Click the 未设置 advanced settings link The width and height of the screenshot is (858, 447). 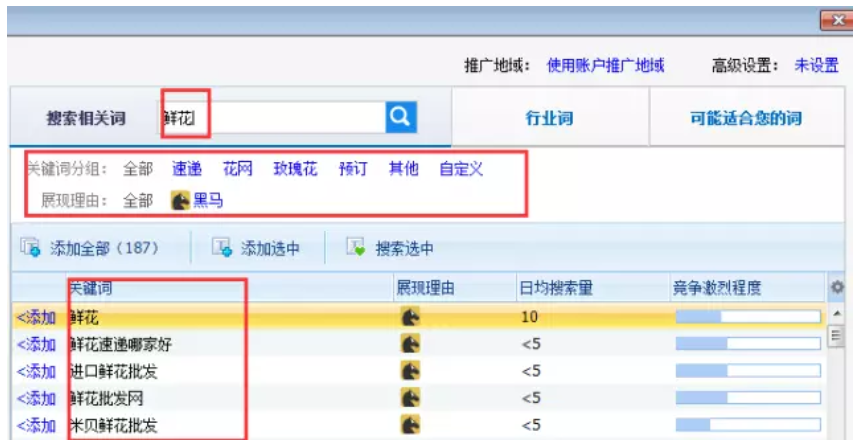coord(816,65)
